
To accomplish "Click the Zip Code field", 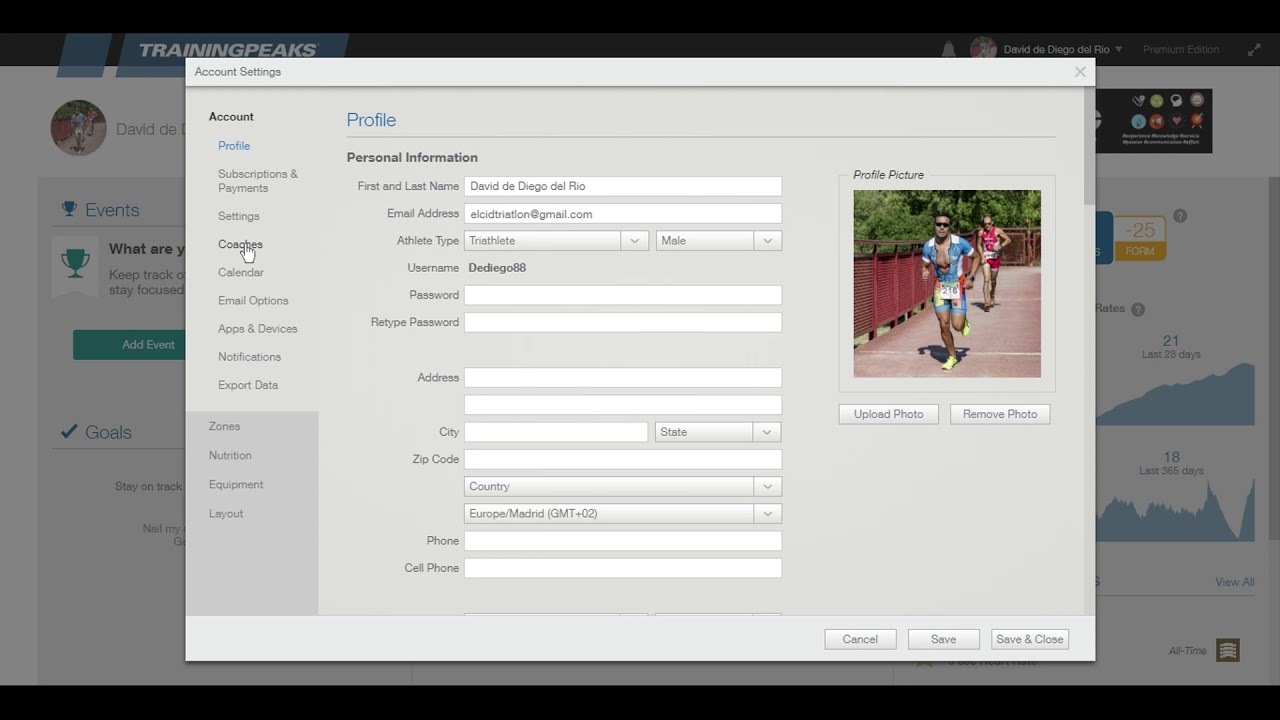I will coord(623,459).
